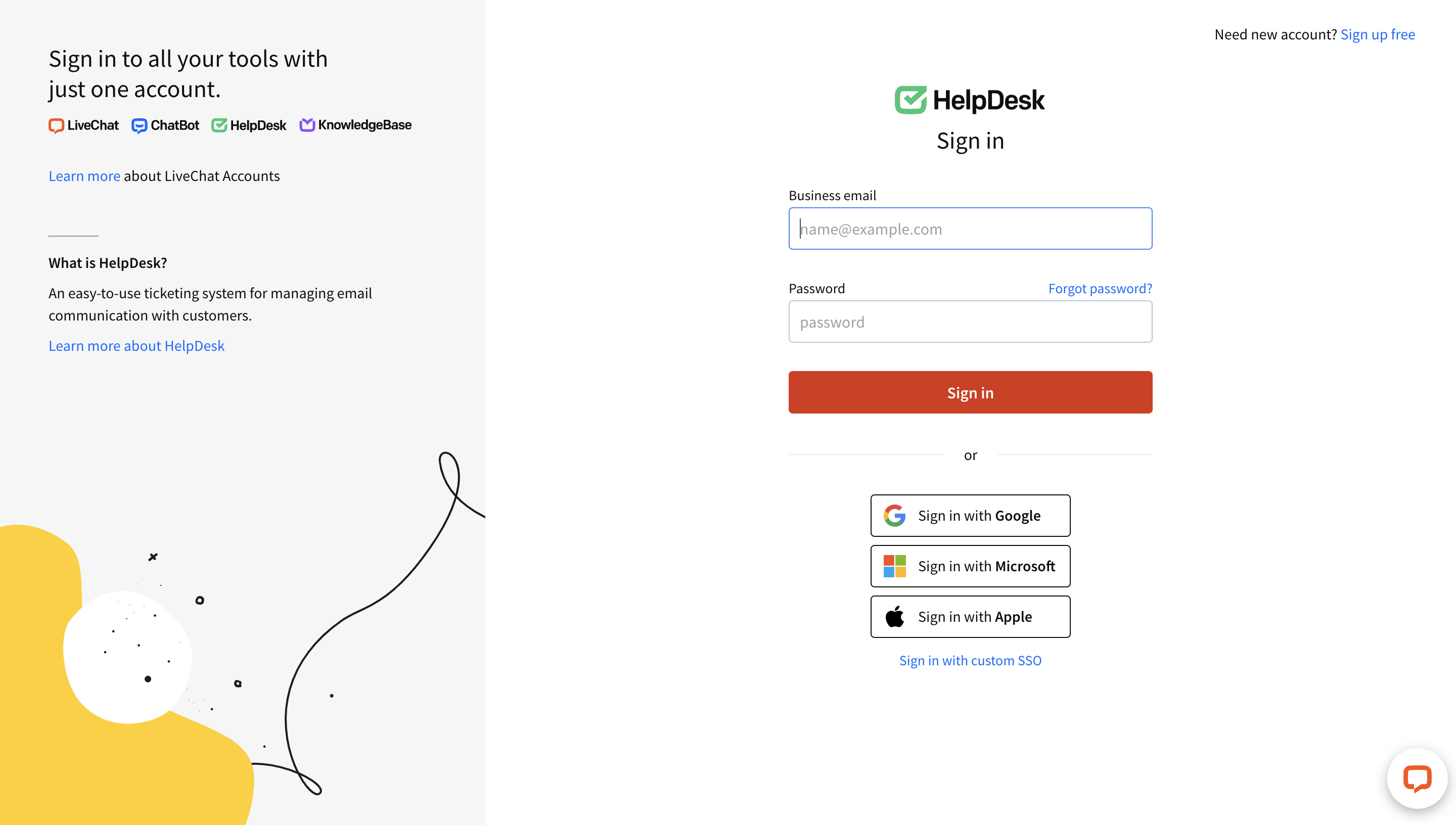
Task: Click Learn more about HelpDesk link
Action: (x=137, y=345)
